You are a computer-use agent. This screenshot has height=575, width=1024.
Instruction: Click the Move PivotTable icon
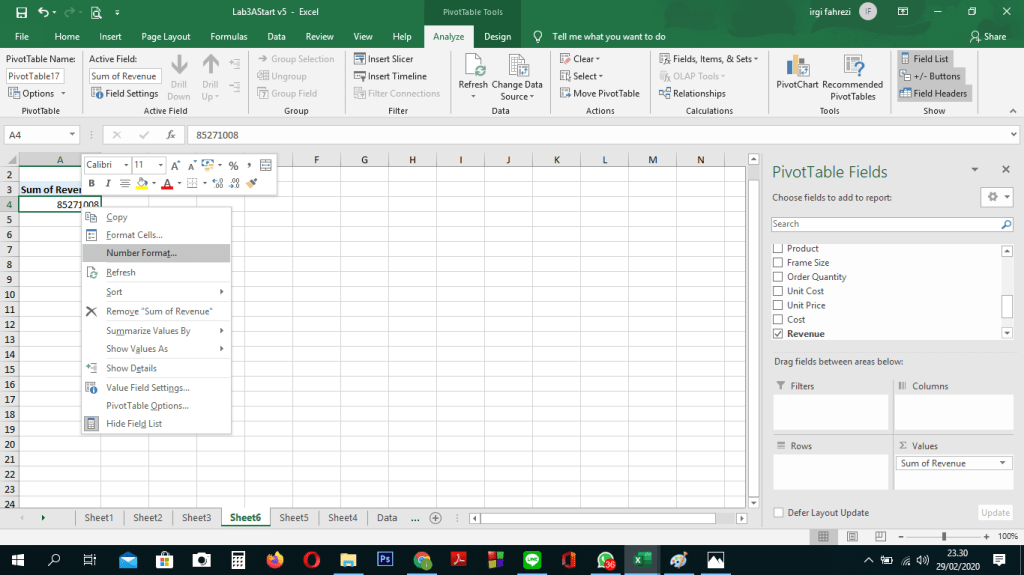(x=565, y=94)
